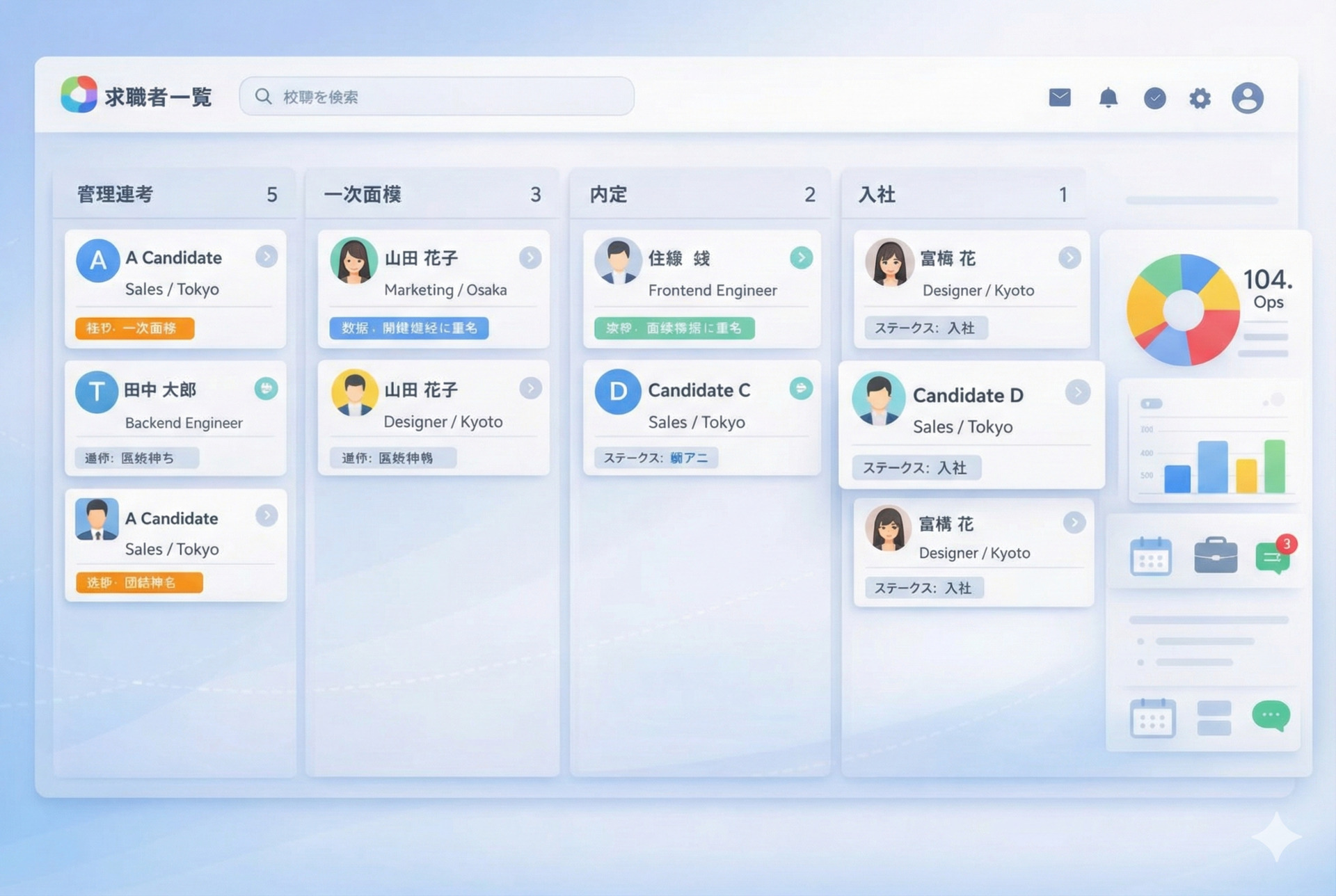Open chat icon with red badge 3
1336x896 pixels.
coord(1273,557)
